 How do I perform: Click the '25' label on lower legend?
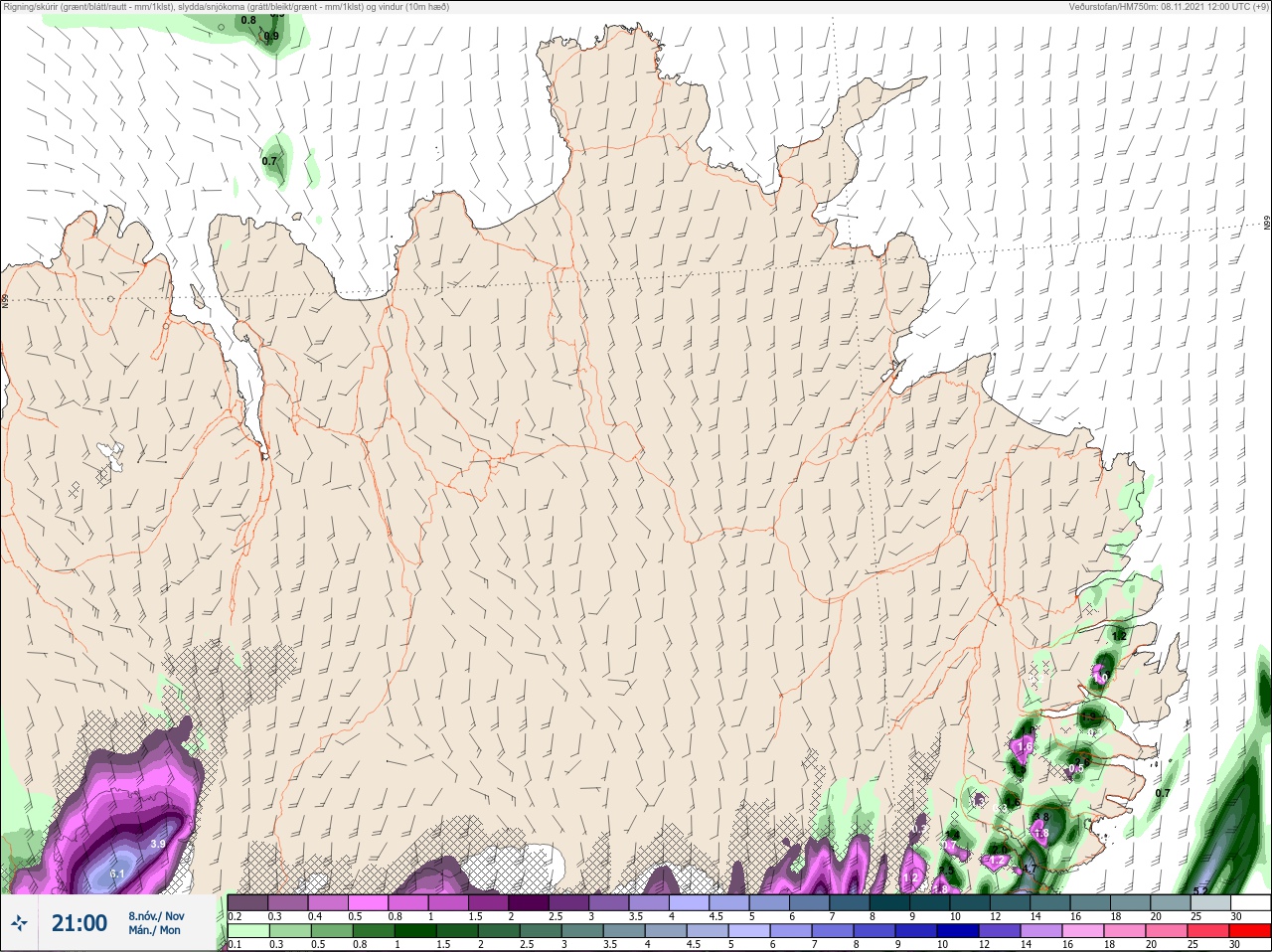coord(1194,945)
